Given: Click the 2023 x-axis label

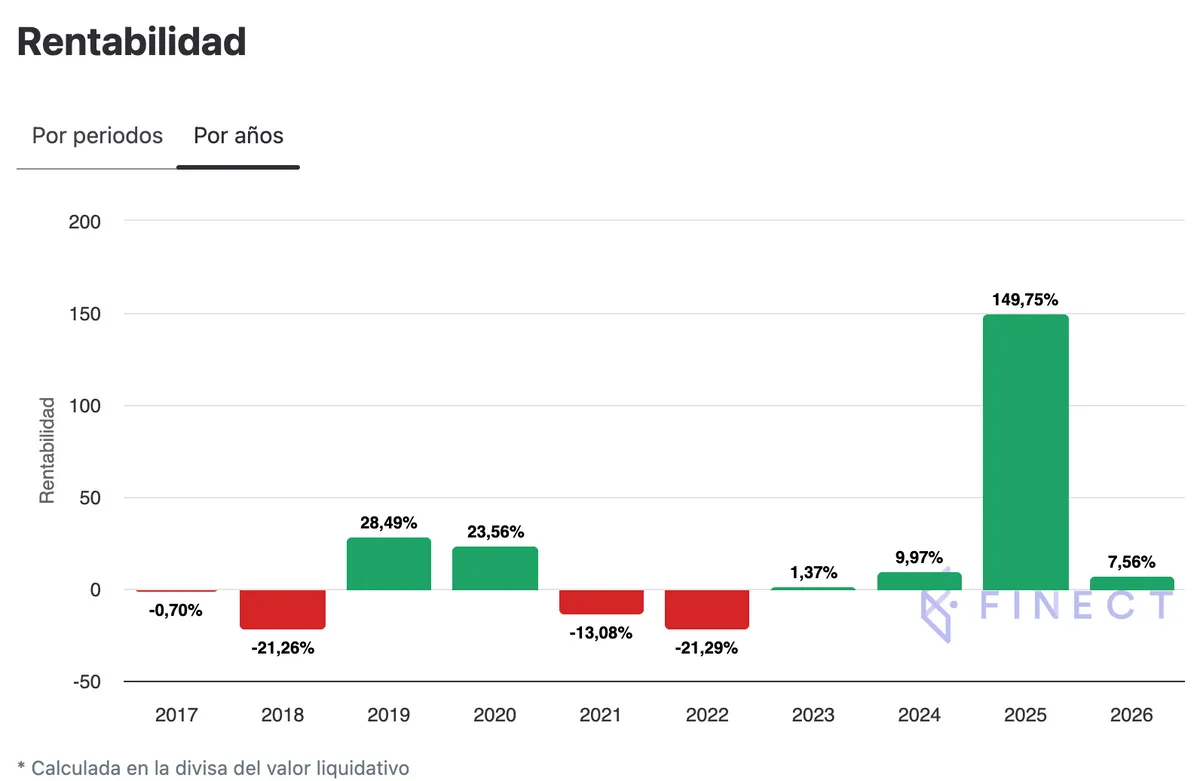Looking at the screenshot, I should pyautogui.click(x=813, y=715).
